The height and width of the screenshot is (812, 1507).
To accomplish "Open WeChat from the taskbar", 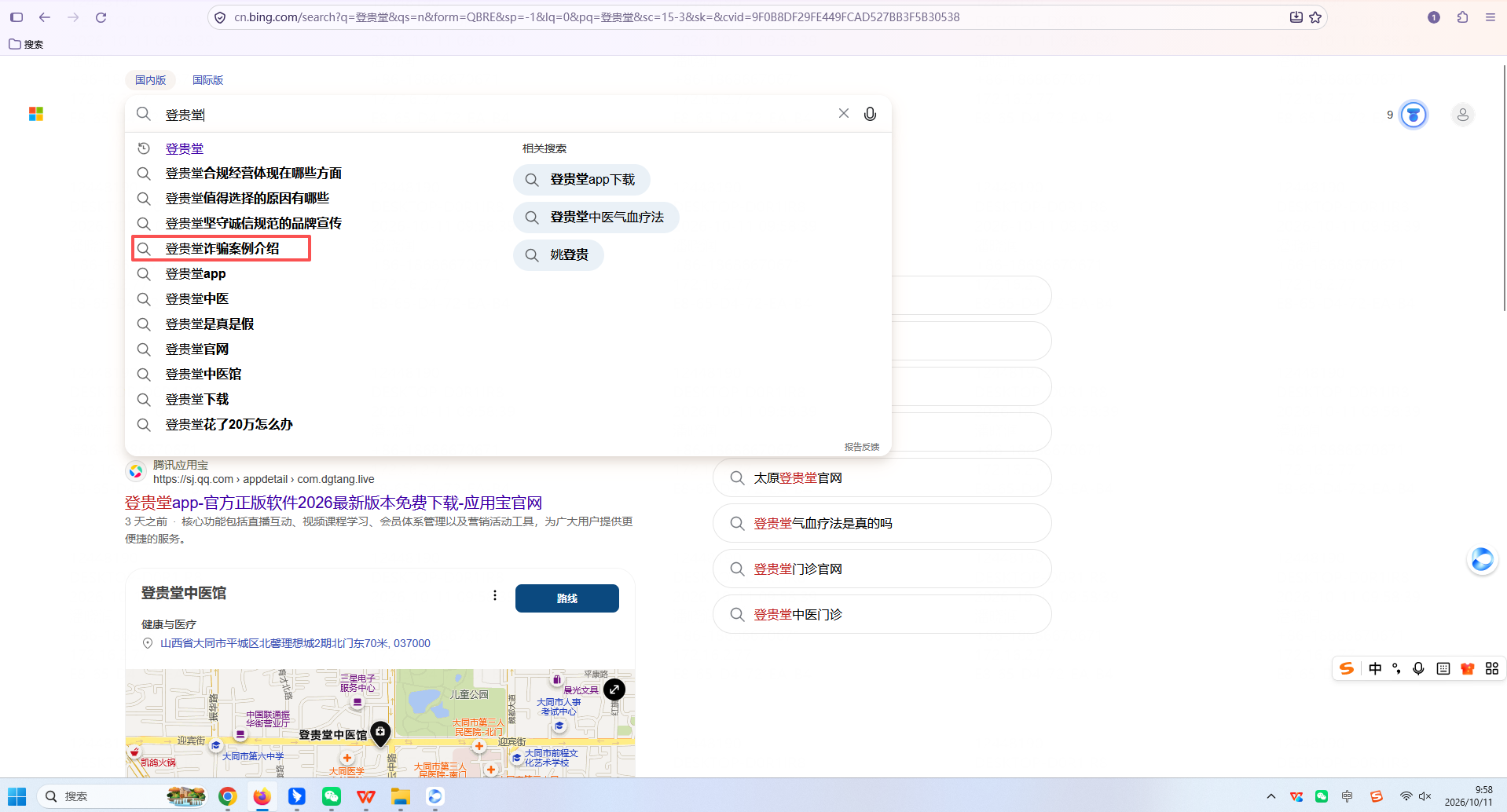I will [332, 796].
